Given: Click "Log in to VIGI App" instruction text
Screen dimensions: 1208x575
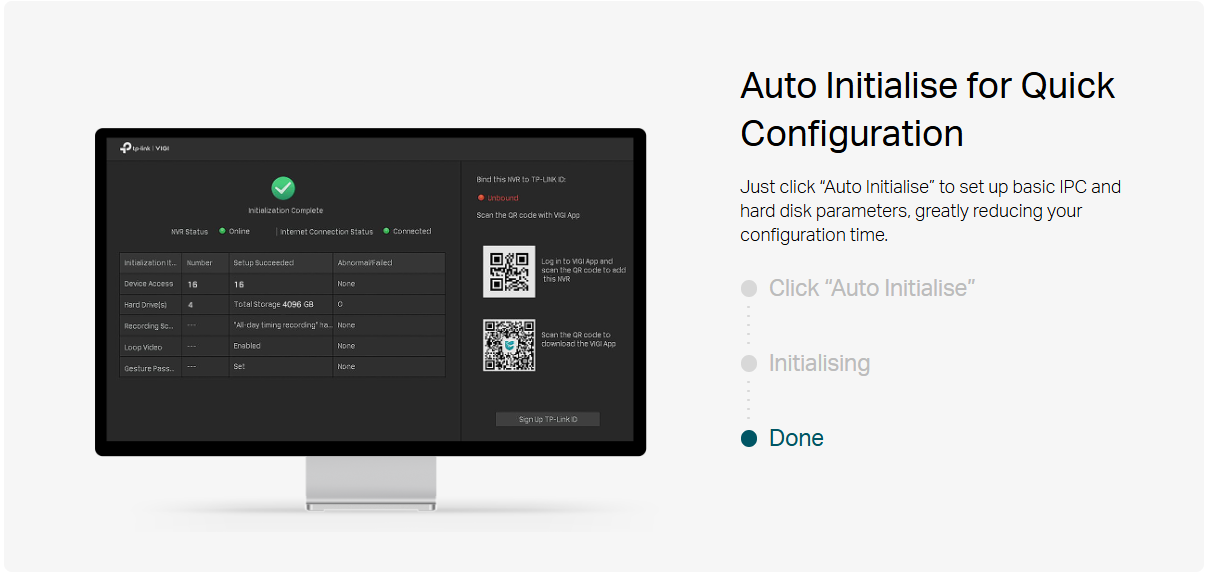Looking at the screenshot, I should click(x=584, y=270).
